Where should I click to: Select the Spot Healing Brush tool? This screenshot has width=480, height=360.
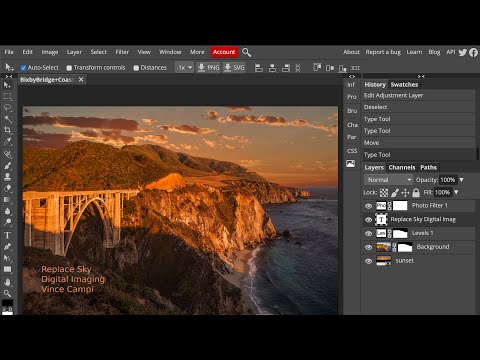point(7,154)
